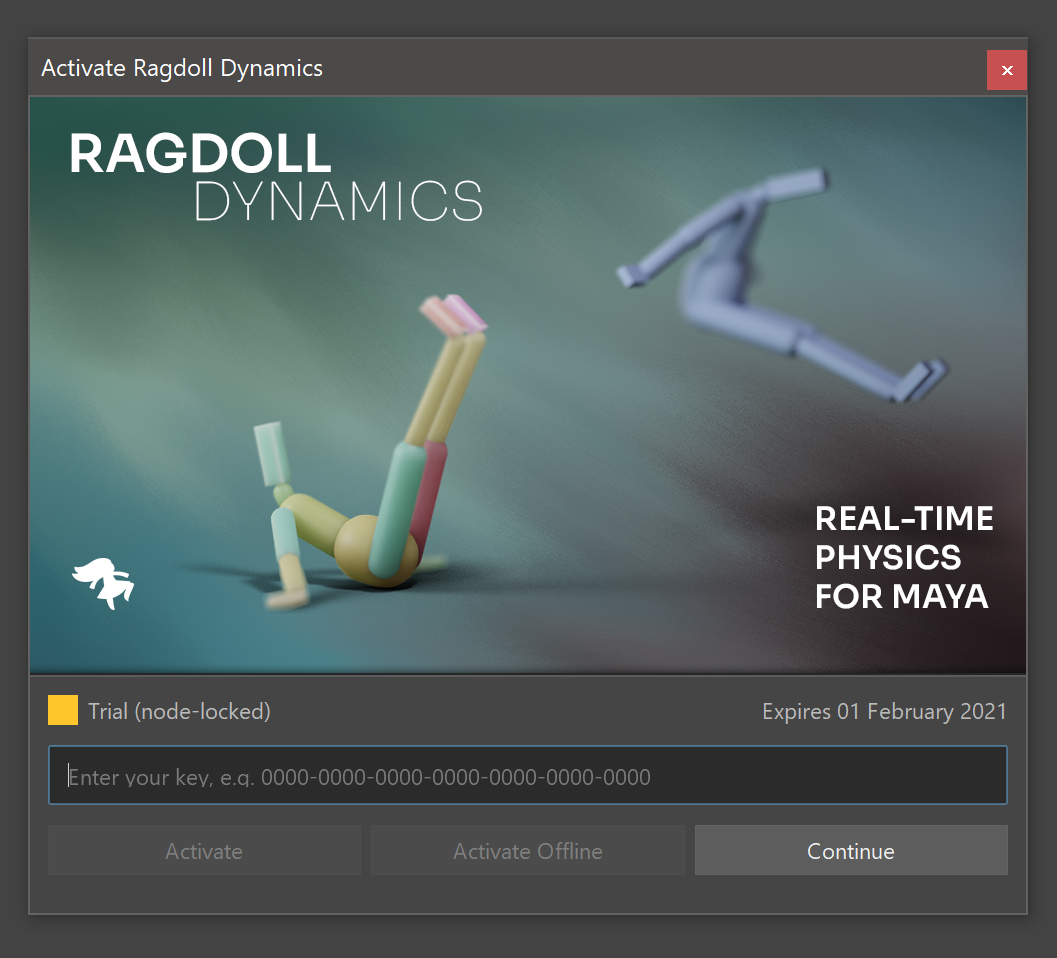Click the blue mannequin's outstretched hand
Screen dimensions: 1057x958
point(631,275)
